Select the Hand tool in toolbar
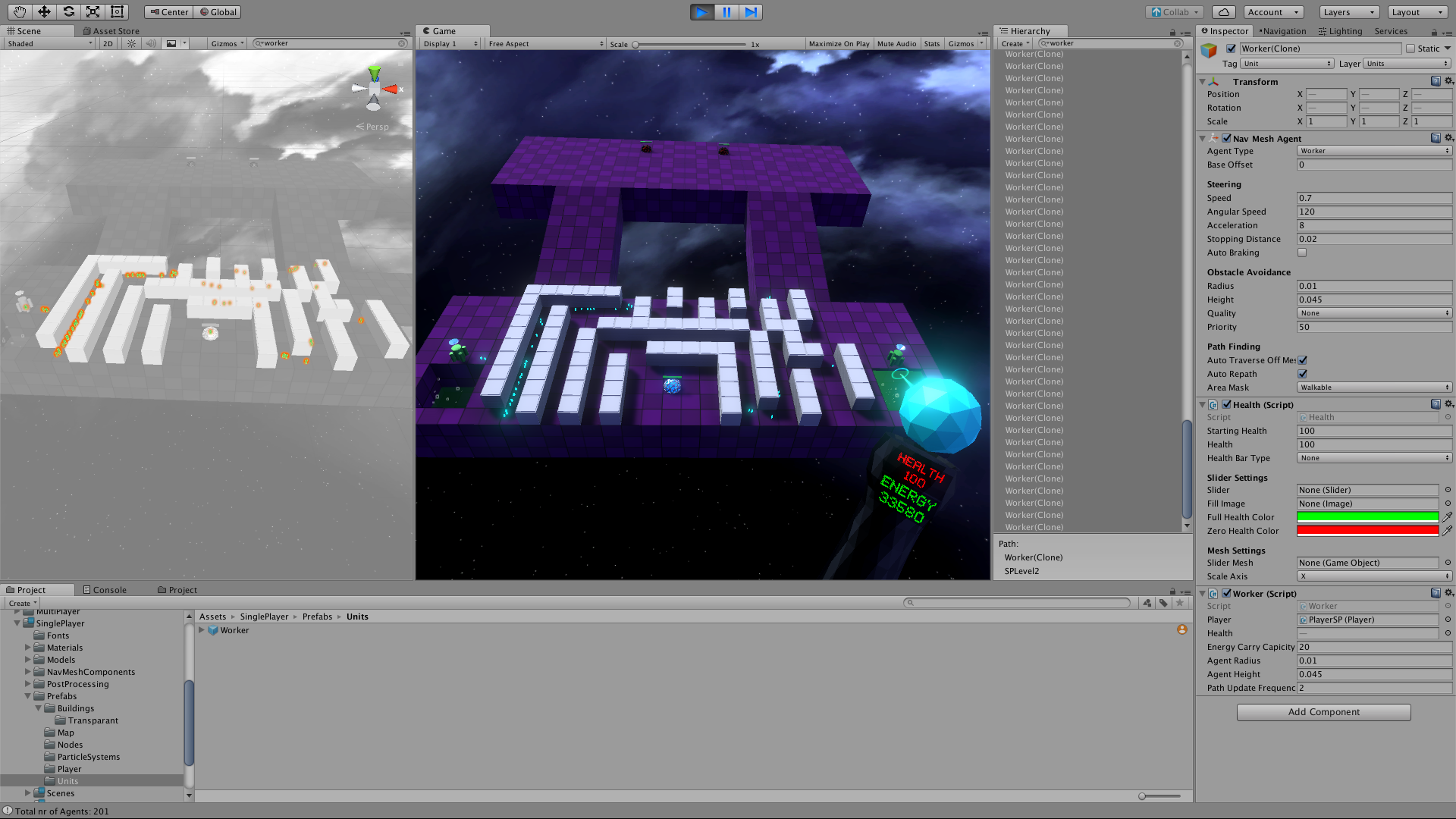The width and height of the screenshot is (1456, 819). point(20,11)
